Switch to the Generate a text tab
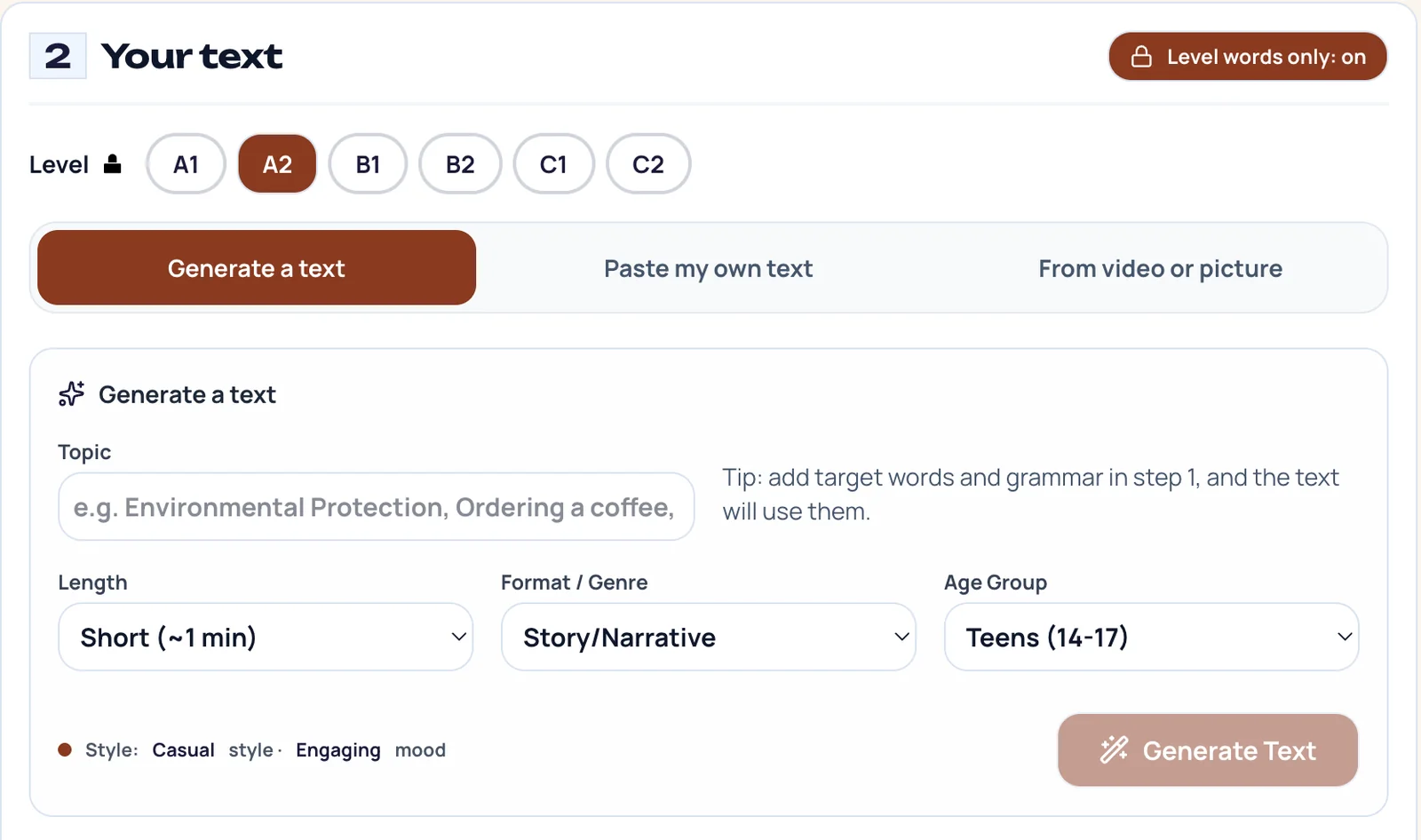Screen dimensions: 1421x840 257,268
